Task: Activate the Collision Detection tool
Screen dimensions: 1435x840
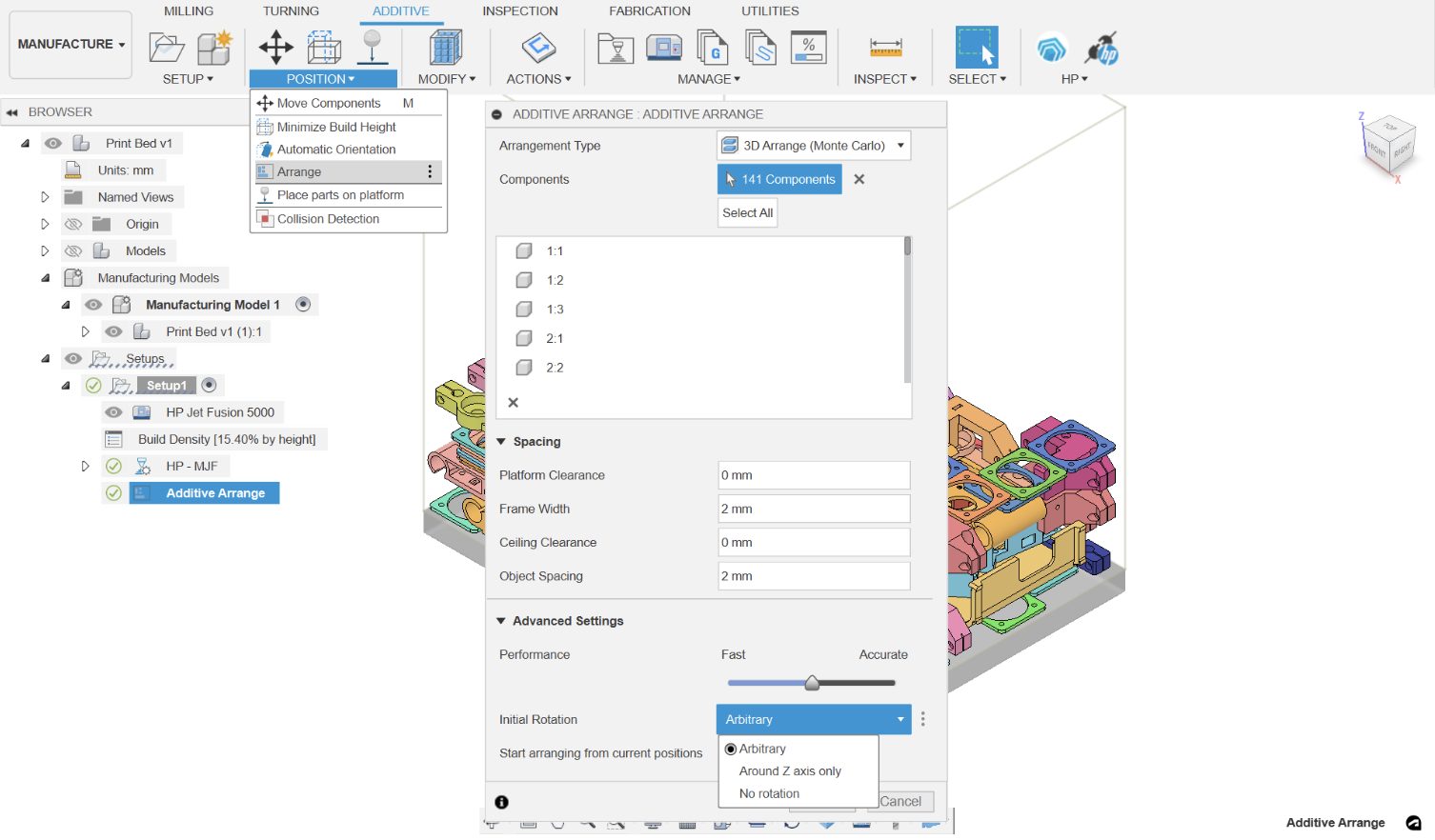Action: point(263,219)
